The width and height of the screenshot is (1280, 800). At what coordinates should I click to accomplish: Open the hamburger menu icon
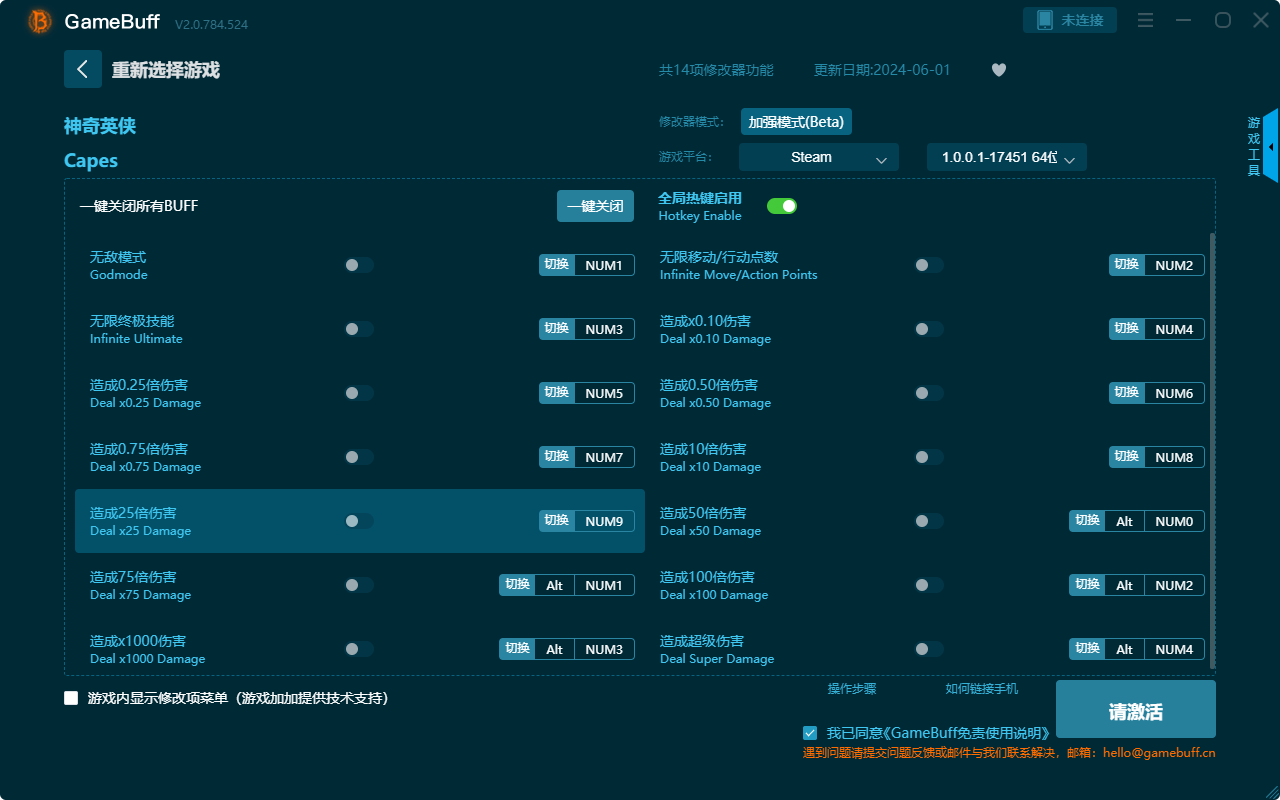(1146, 20)
